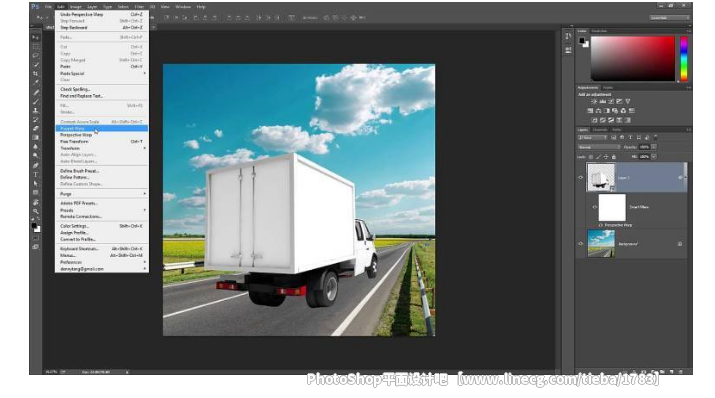715x398 pixels.
Task: Select the Clone Stamp tool
Action: [x=36, y=111]
